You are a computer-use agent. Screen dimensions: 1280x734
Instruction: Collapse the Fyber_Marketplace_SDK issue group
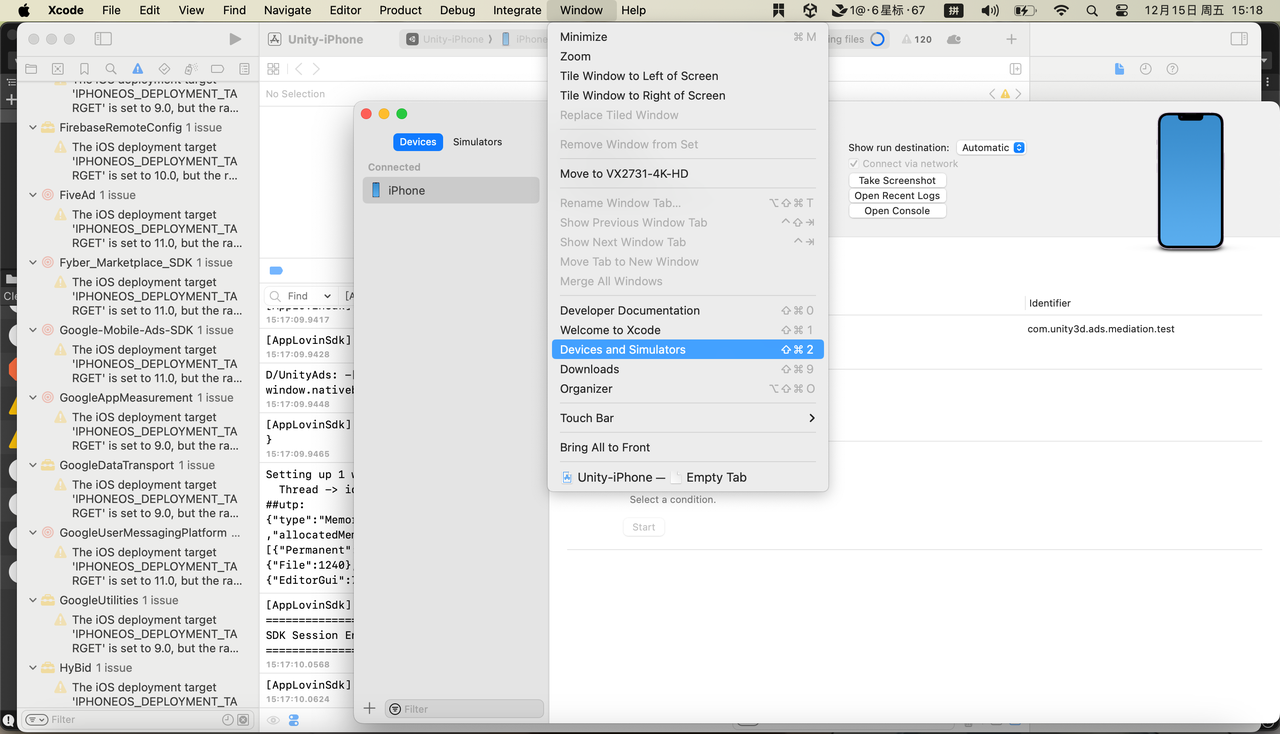point(33,263)
